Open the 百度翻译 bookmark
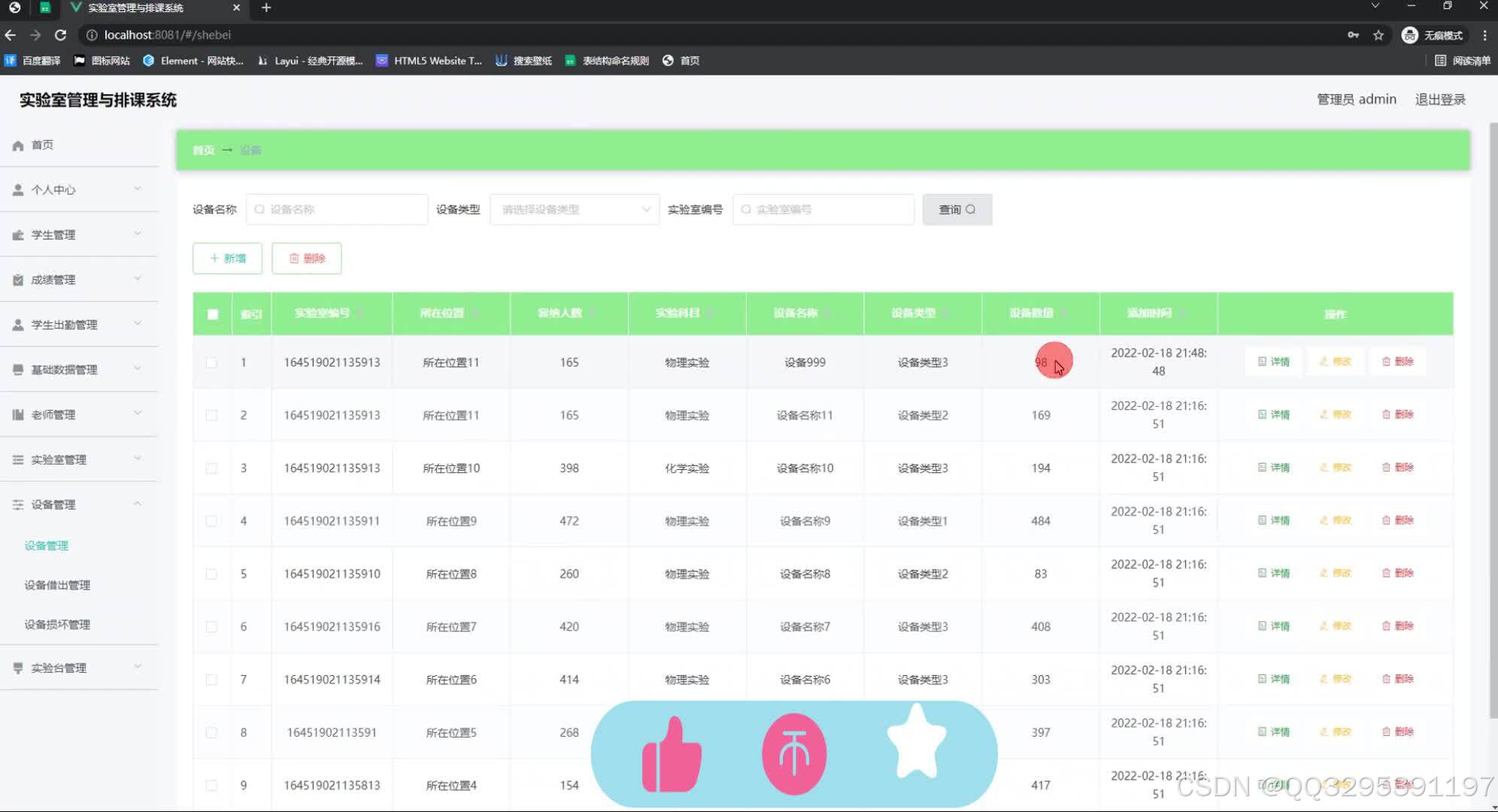This screenshot has width=1498, height=812. tap(32, 60)
